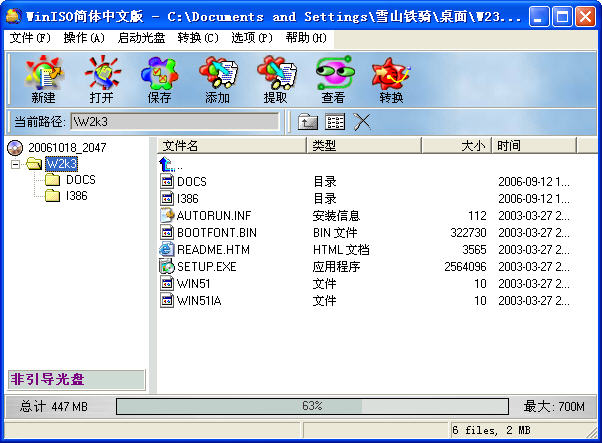
Task: Click size value 322730
Action: pyautogui.click(x=468, y=233)
